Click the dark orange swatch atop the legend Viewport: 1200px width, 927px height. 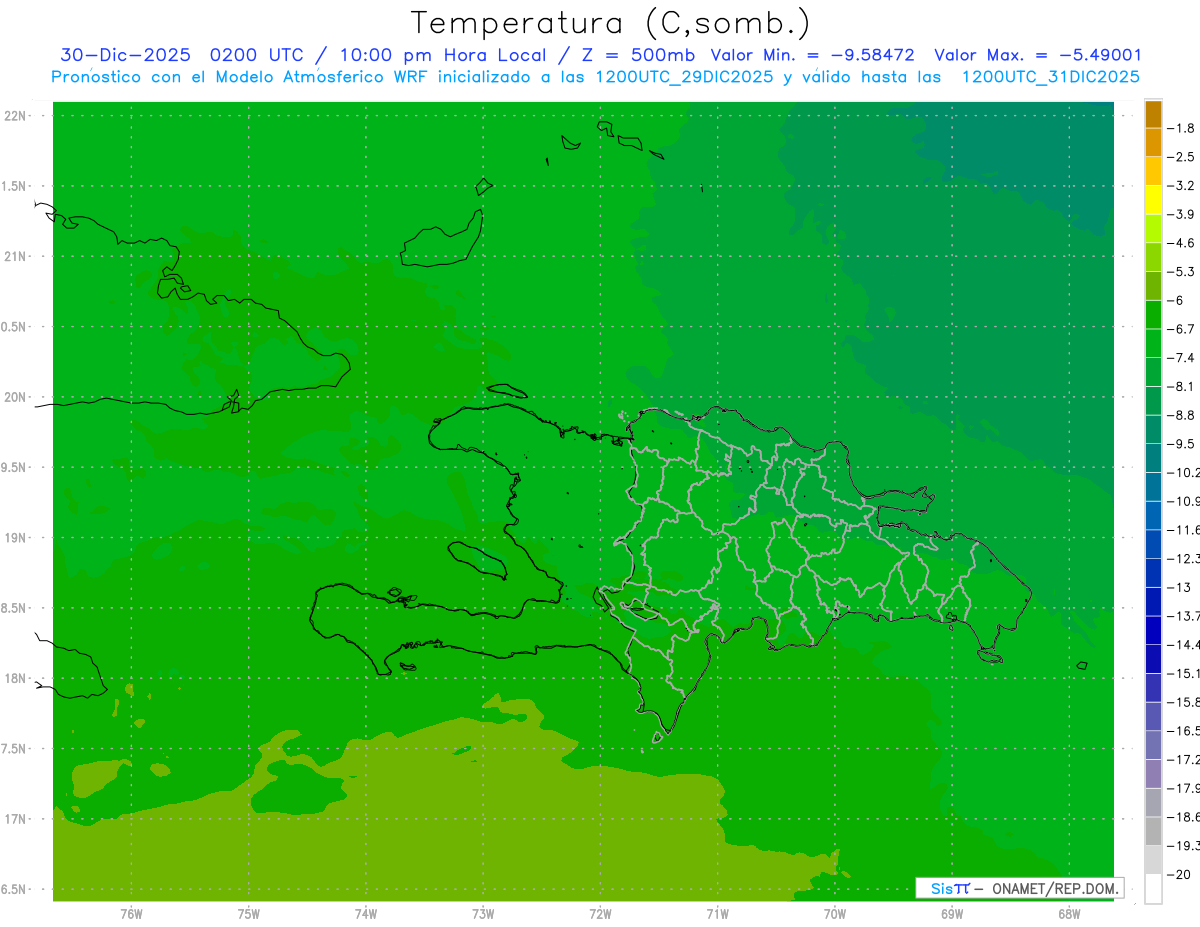[1153, 114]
